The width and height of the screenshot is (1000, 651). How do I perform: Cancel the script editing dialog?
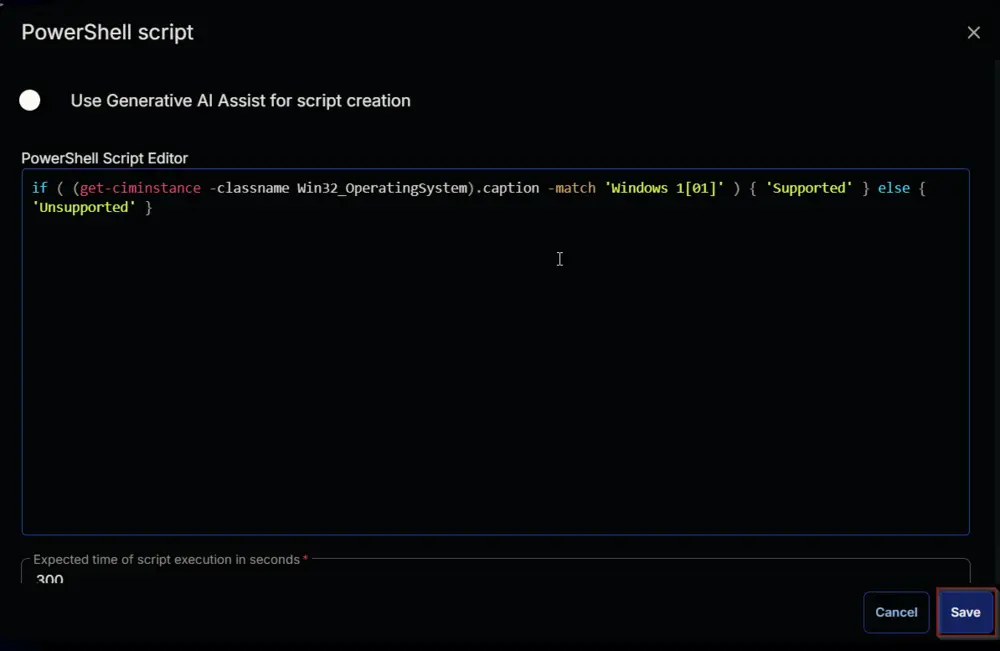pos(896,612)
